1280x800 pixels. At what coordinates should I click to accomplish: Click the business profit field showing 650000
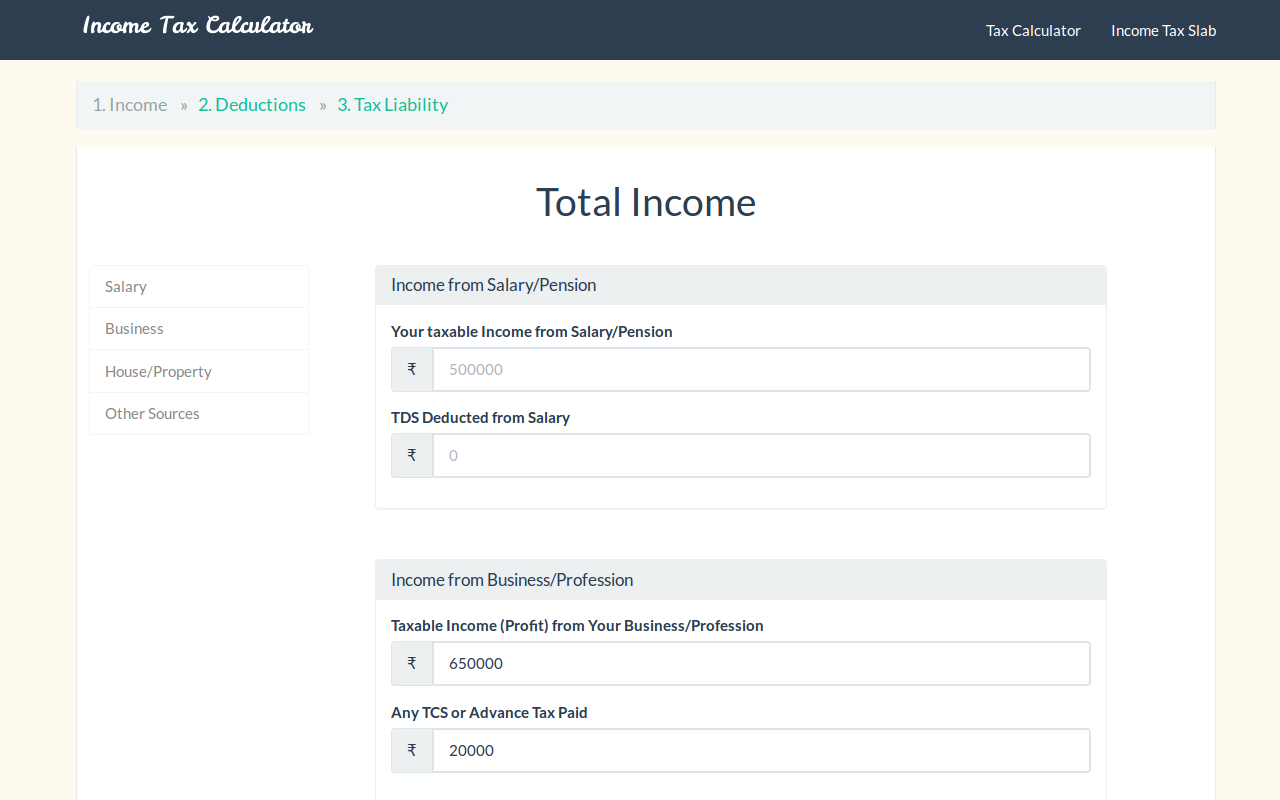coord(760,663)
